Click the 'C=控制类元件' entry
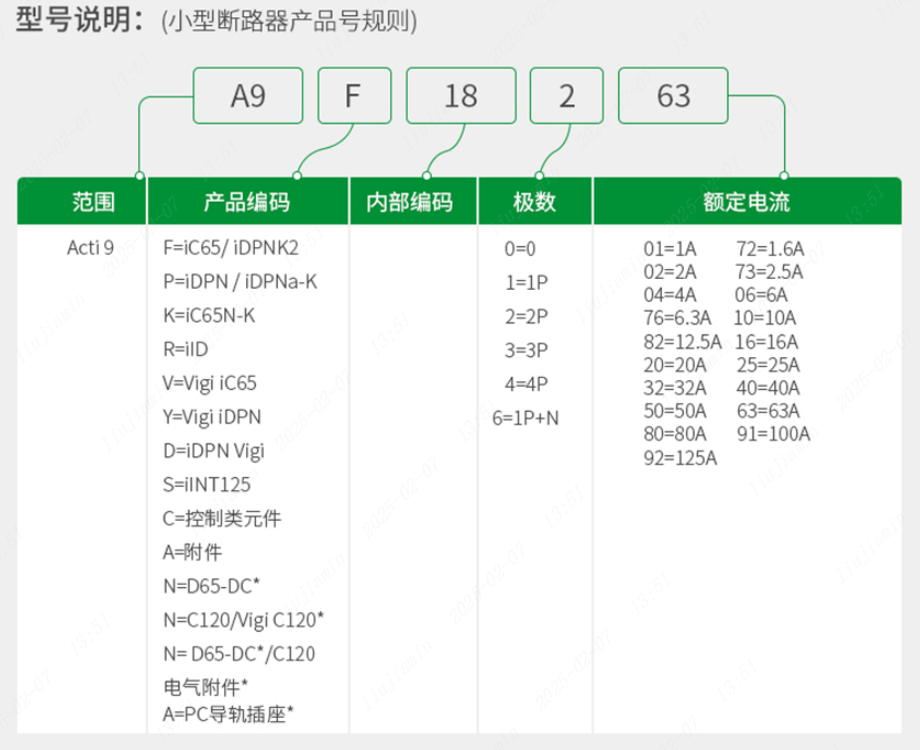The image size is (920, 750). [222, 519]
